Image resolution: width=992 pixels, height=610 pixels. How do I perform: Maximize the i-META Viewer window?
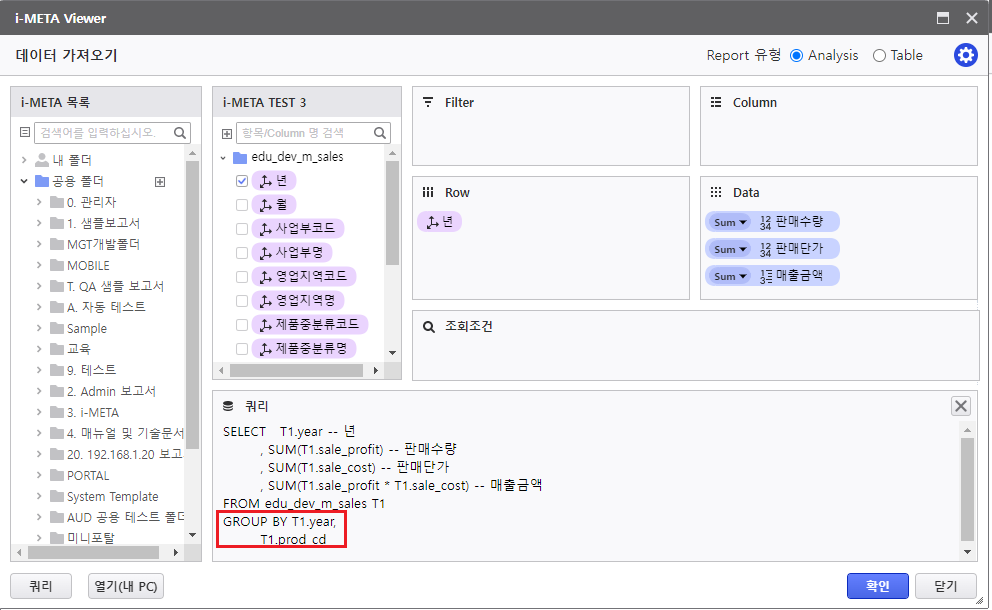942,18
